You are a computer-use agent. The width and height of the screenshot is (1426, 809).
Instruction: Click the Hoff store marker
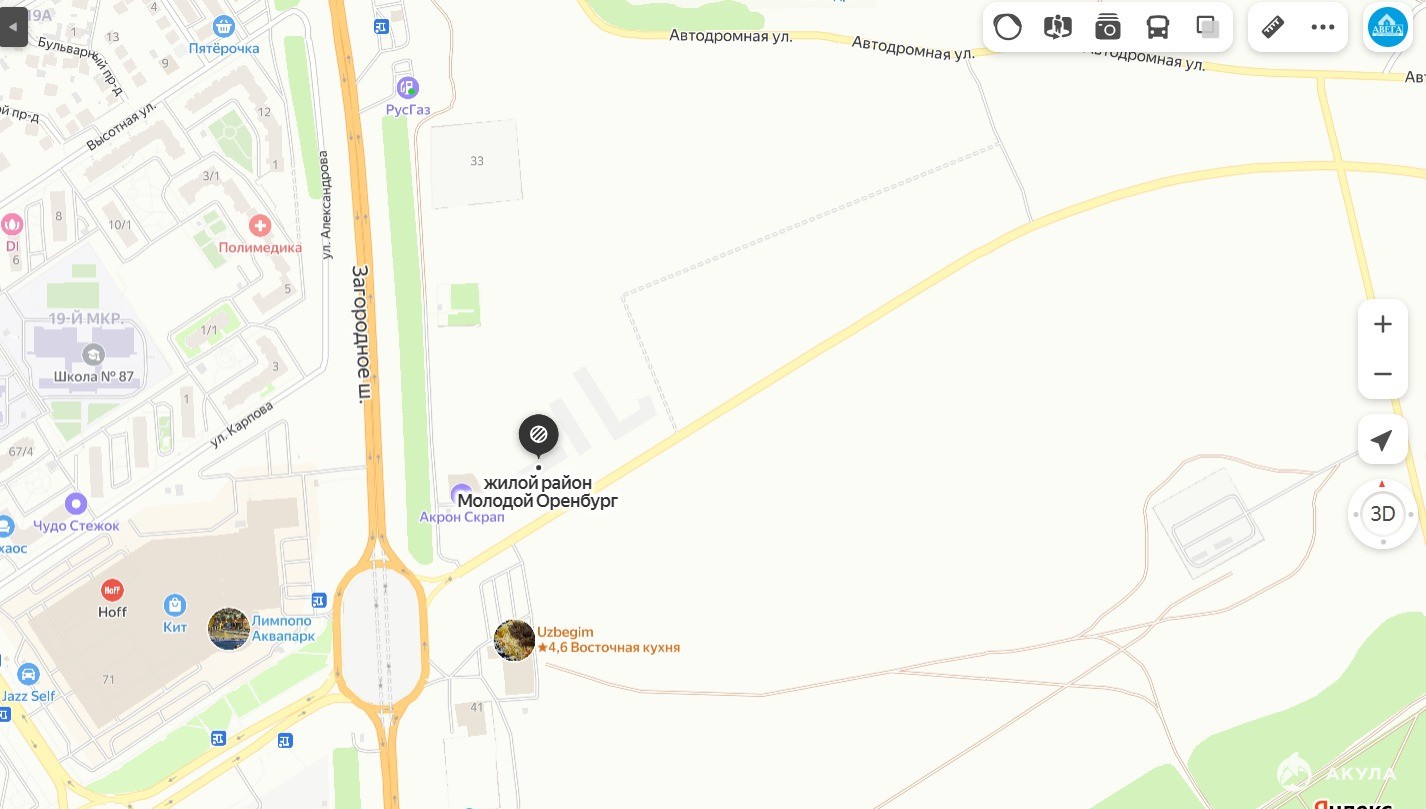[112, 590]
